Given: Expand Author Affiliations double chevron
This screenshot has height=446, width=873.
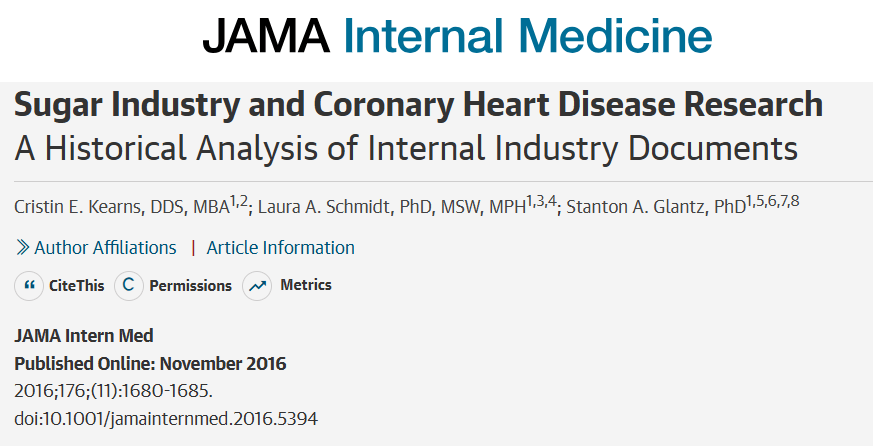Looking at the screenshot, I should pos(22,248).
